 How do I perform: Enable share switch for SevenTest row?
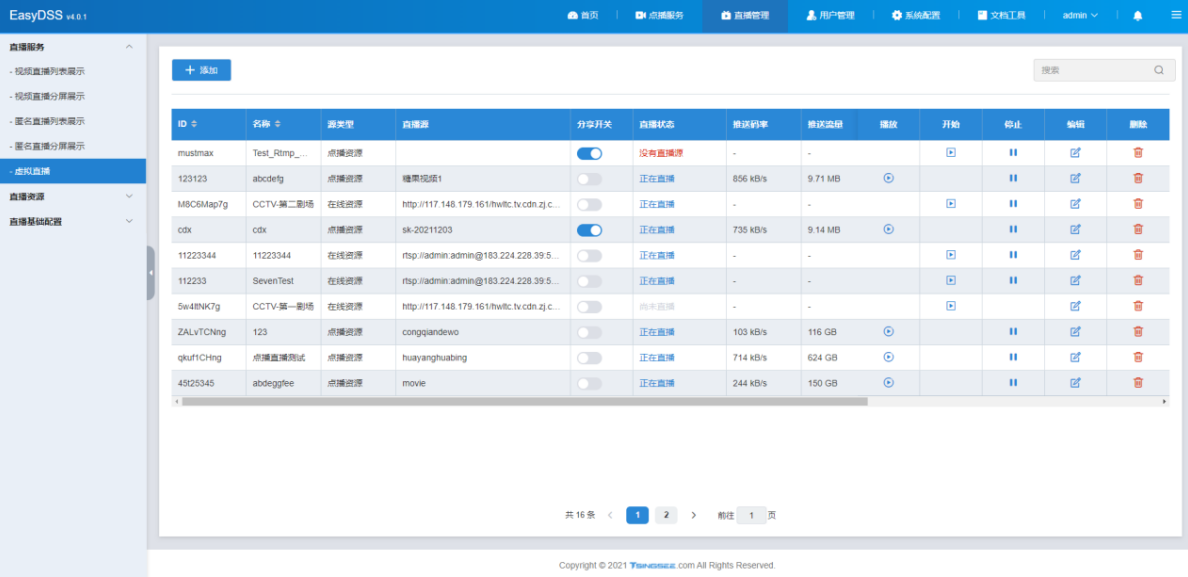point(589,281)
